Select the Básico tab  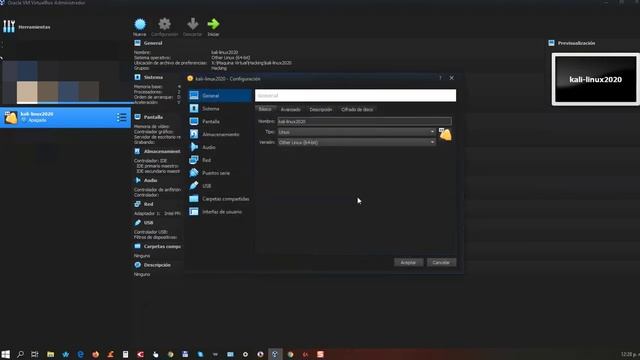click(265, 109)
